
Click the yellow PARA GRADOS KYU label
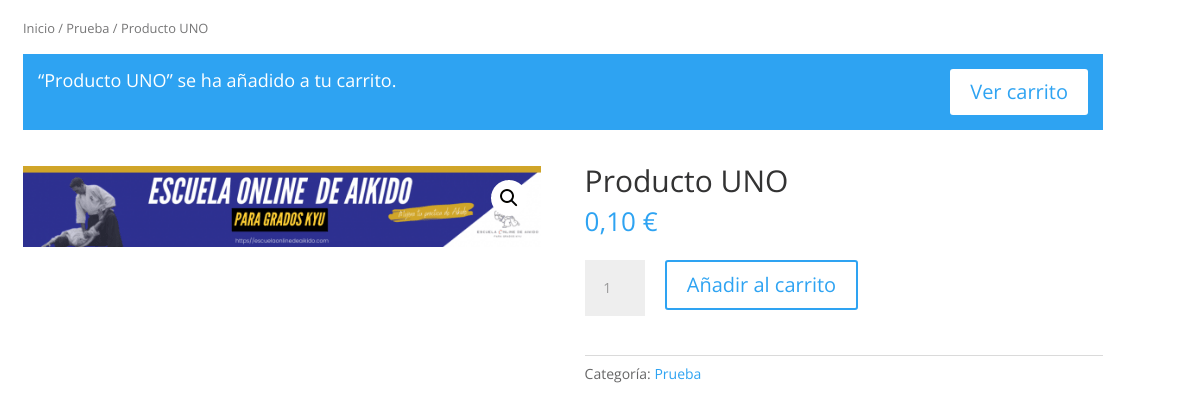280,221
